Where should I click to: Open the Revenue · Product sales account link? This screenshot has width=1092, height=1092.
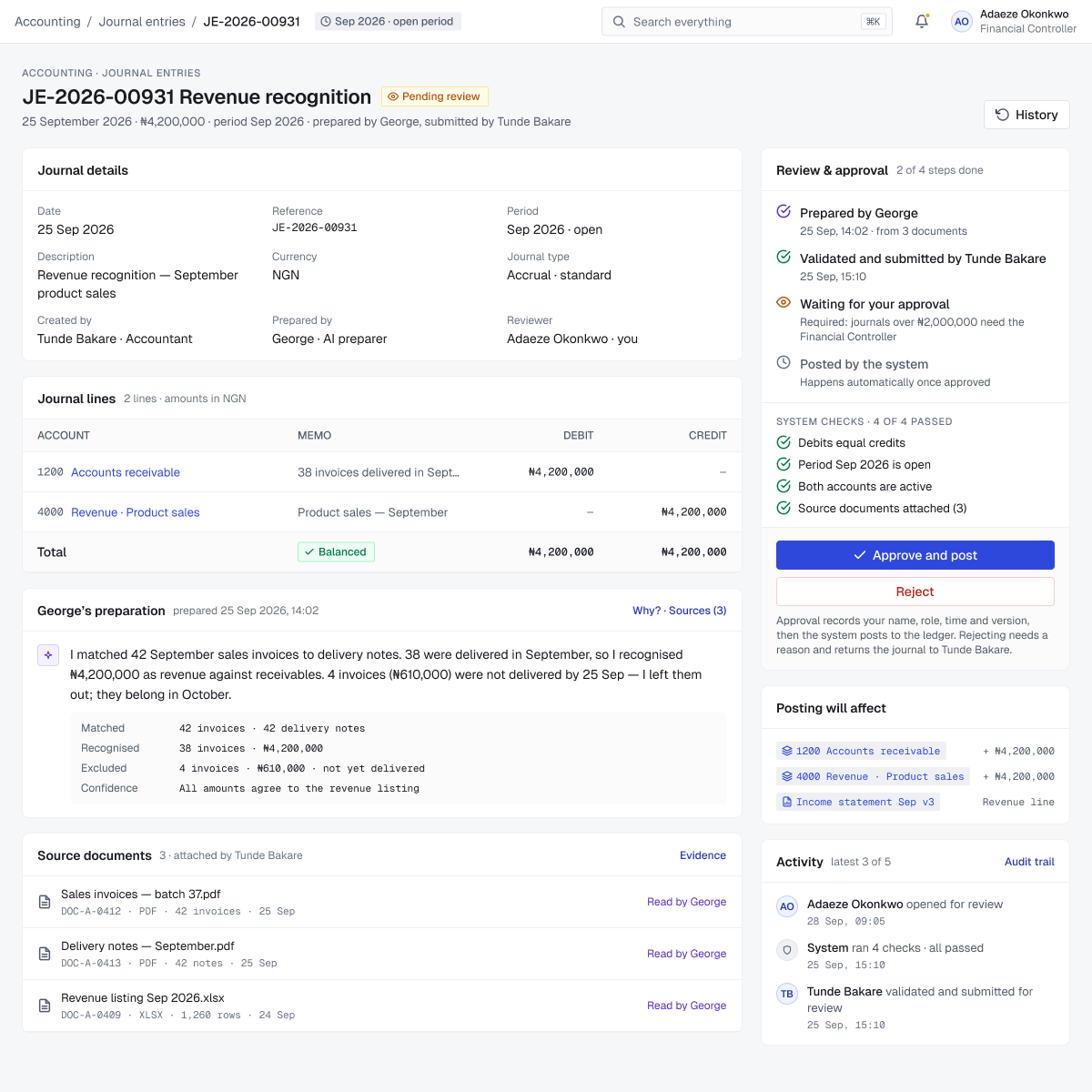pos(136,512)
